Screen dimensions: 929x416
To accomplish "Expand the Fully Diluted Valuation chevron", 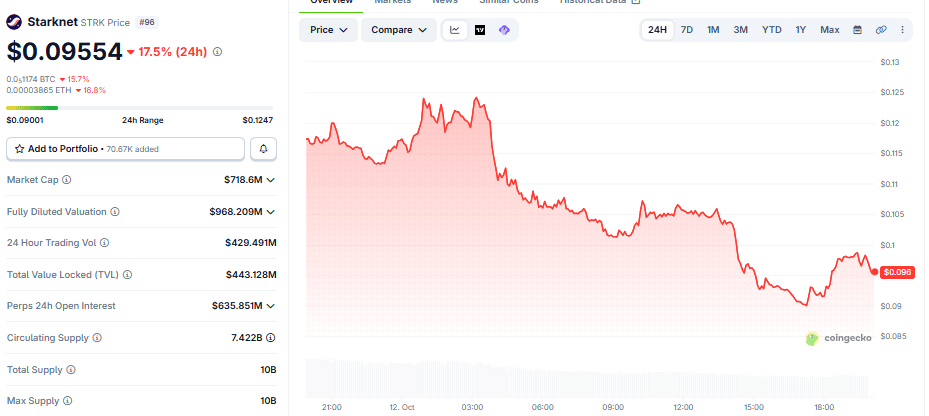I will (x=271, y=212).
